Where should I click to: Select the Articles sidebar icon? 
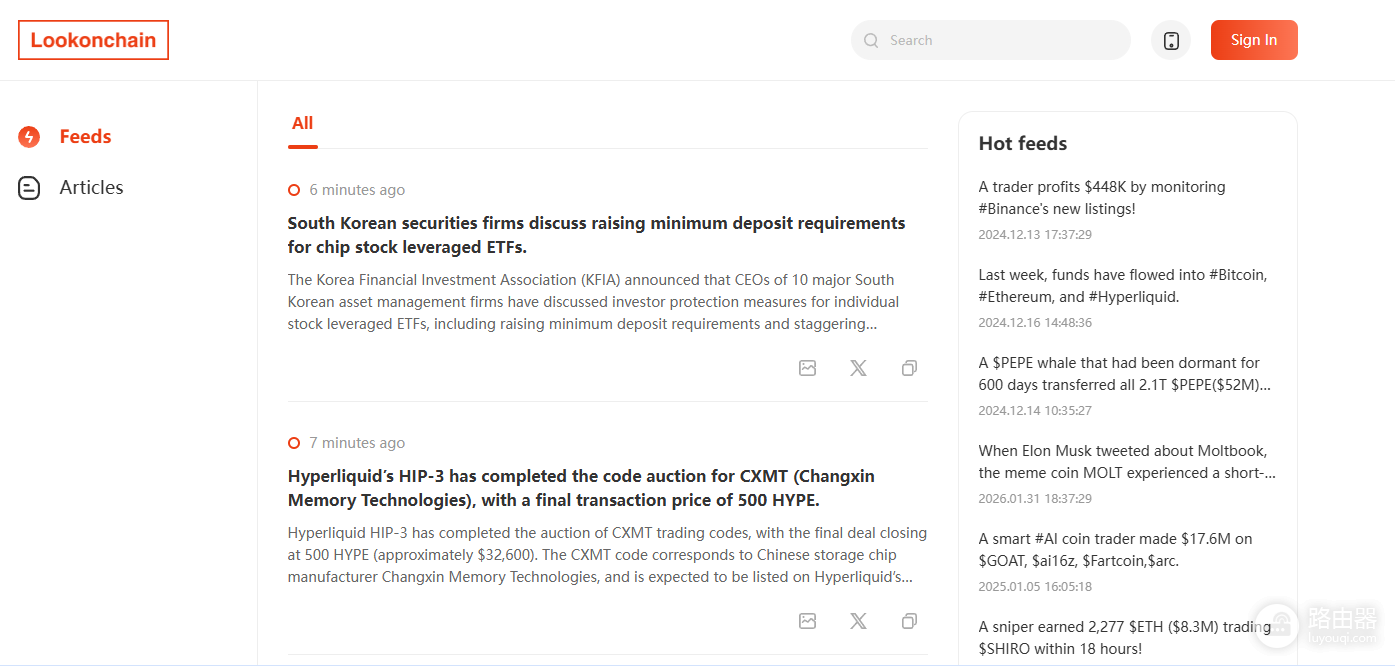pyautogui.click(x=29, y=188)
